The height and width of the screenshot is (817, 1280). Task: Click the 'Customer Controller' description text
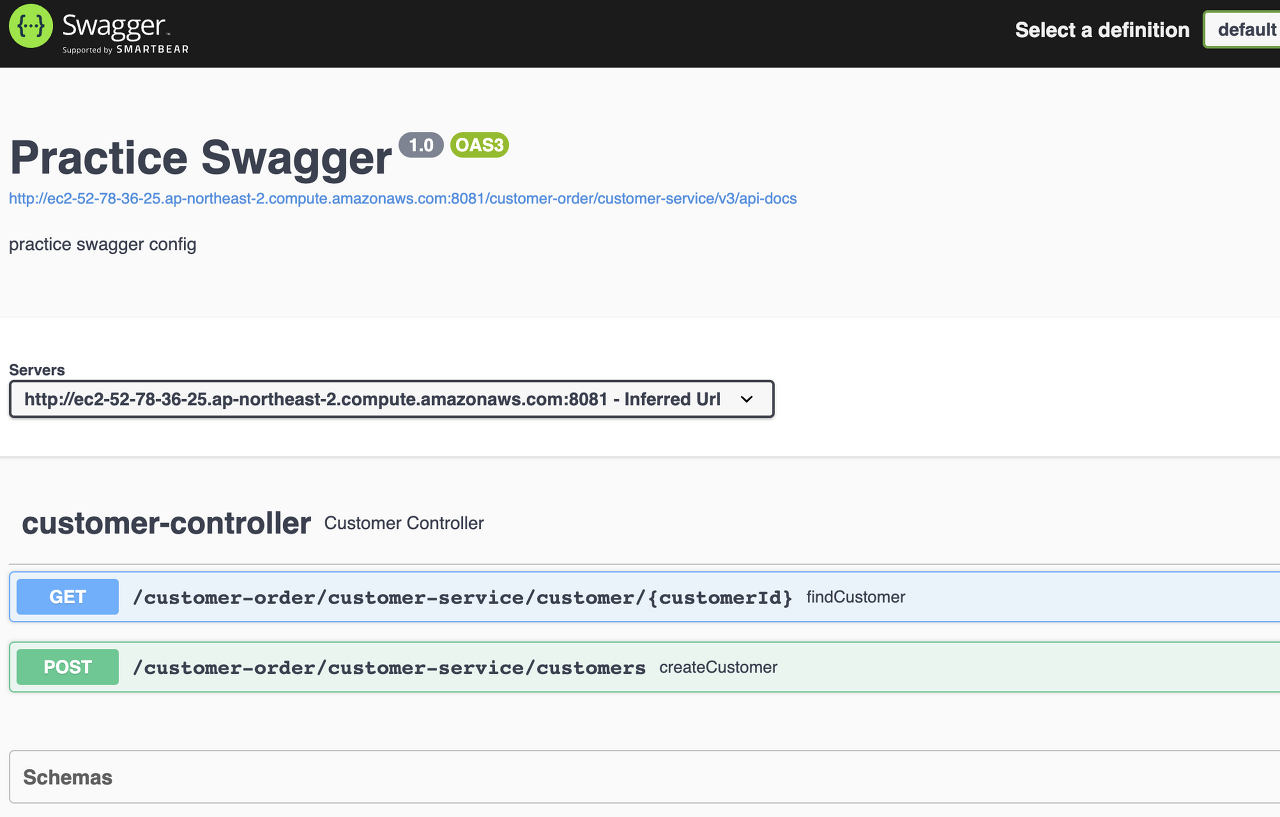[404, 523]
